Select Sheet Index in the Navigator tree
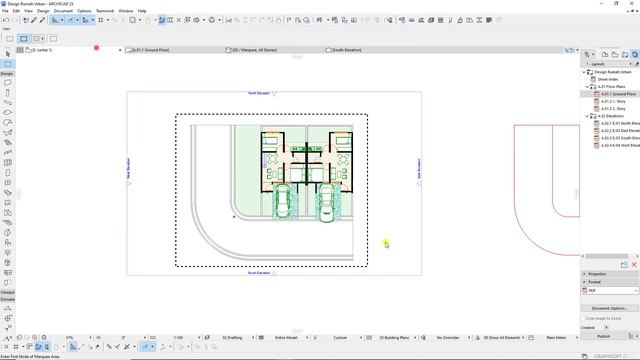This screenshot has height=360, width=640. click(x=607, y=80)
